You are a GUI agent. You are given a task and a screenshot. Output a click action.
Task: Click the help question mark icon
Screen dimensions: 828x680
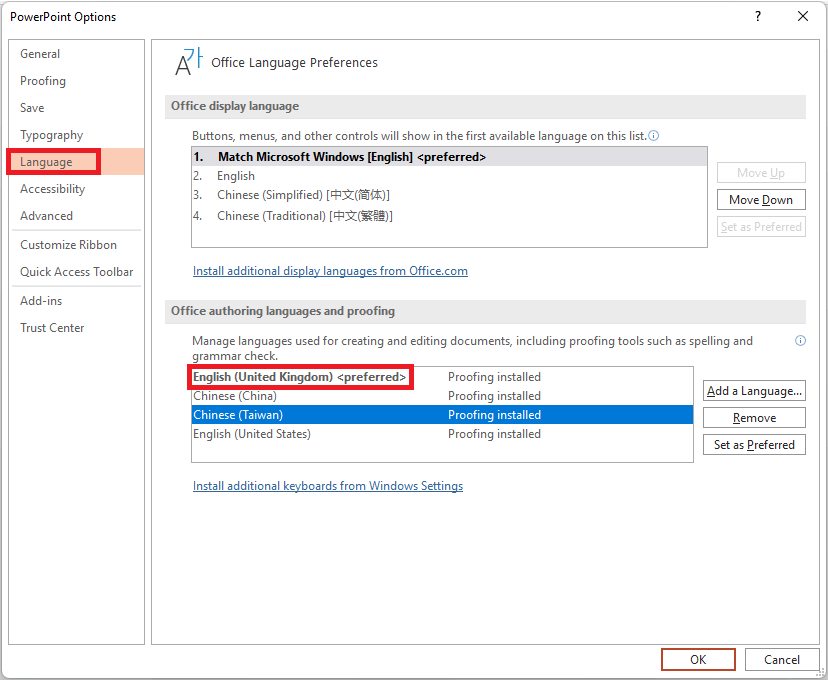tap(758, 16)
